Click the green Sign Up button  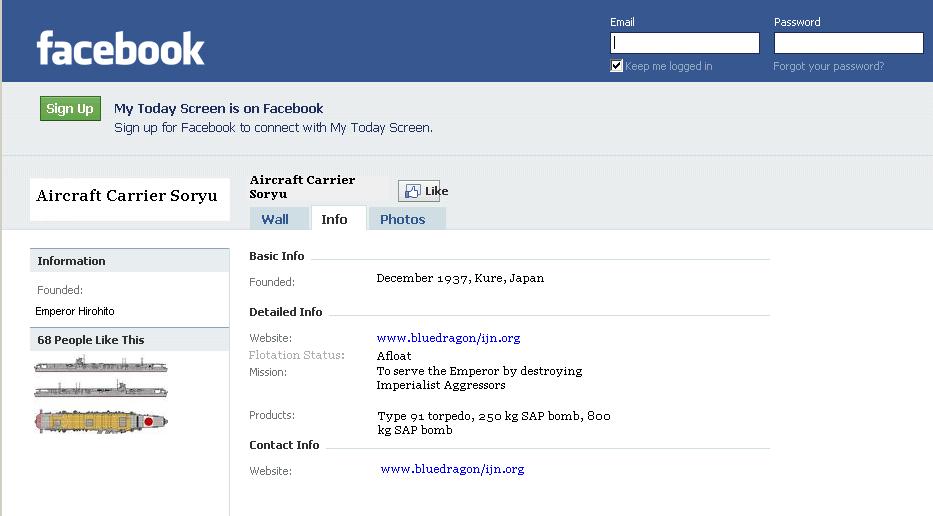click(70, 108)
